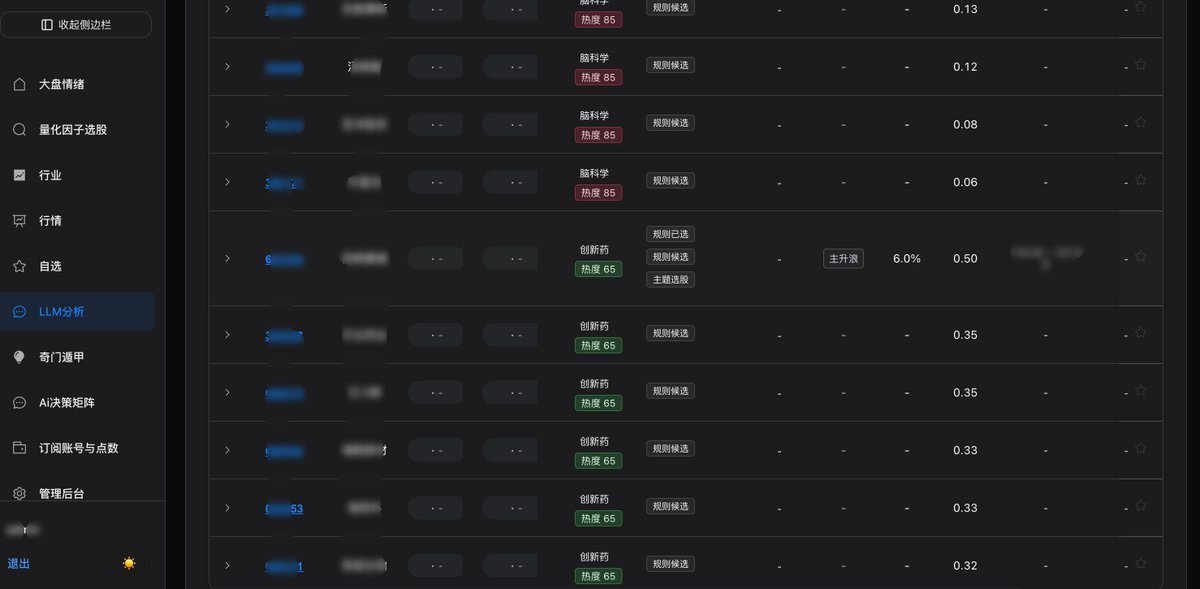The image size is (1200, 589).
Task: Click the 行情 board icon
Action: pos(19,221)
